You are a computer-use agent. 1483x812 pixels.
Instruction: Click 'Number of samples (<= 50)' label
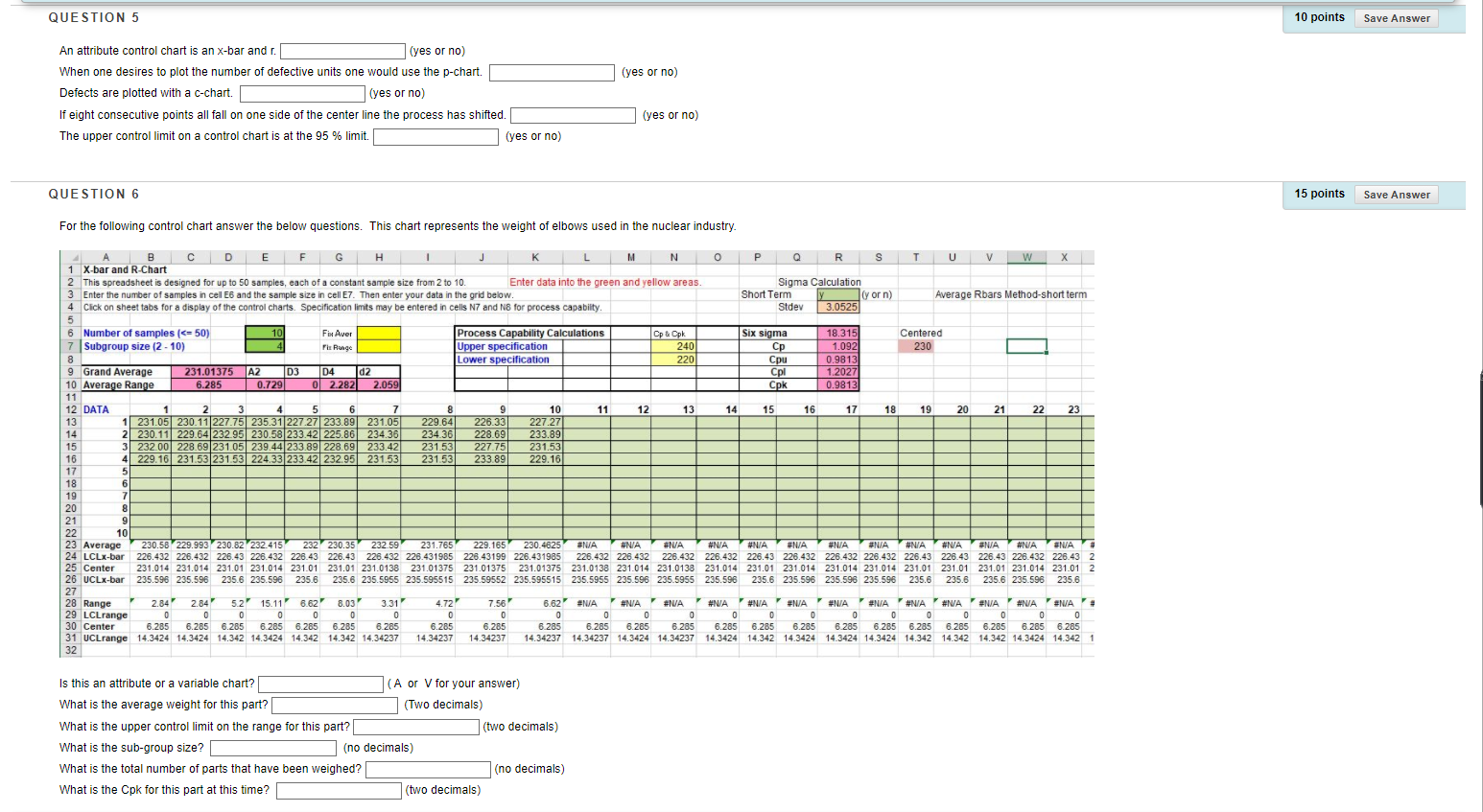(x=146, y=333)
